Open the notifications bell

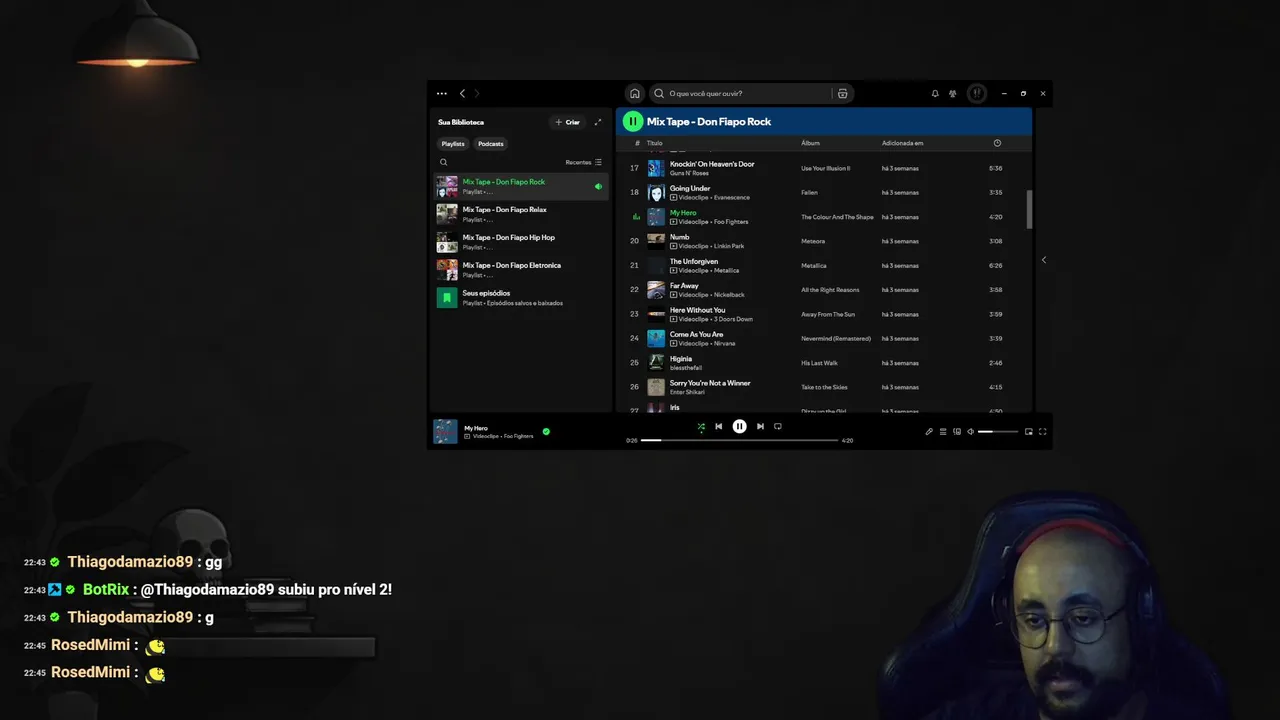tap(935, 93)
